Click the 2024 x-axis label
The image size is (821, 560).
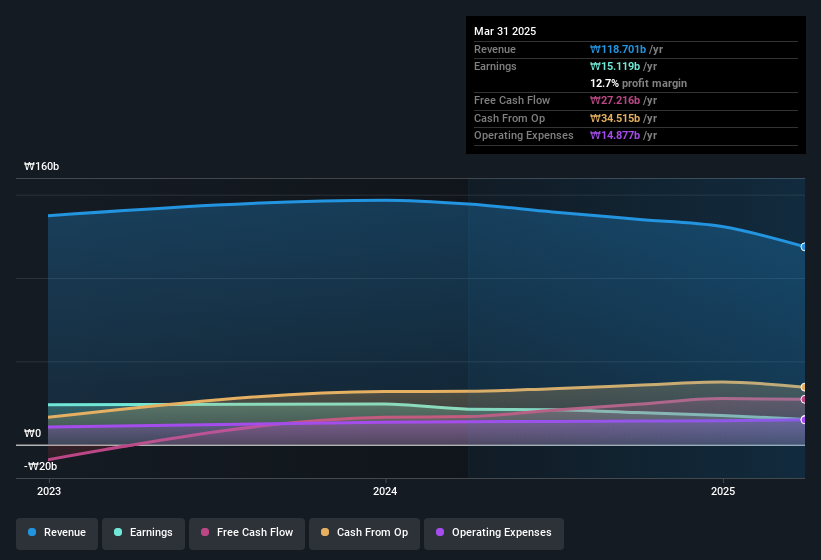[x=385, y=491]
